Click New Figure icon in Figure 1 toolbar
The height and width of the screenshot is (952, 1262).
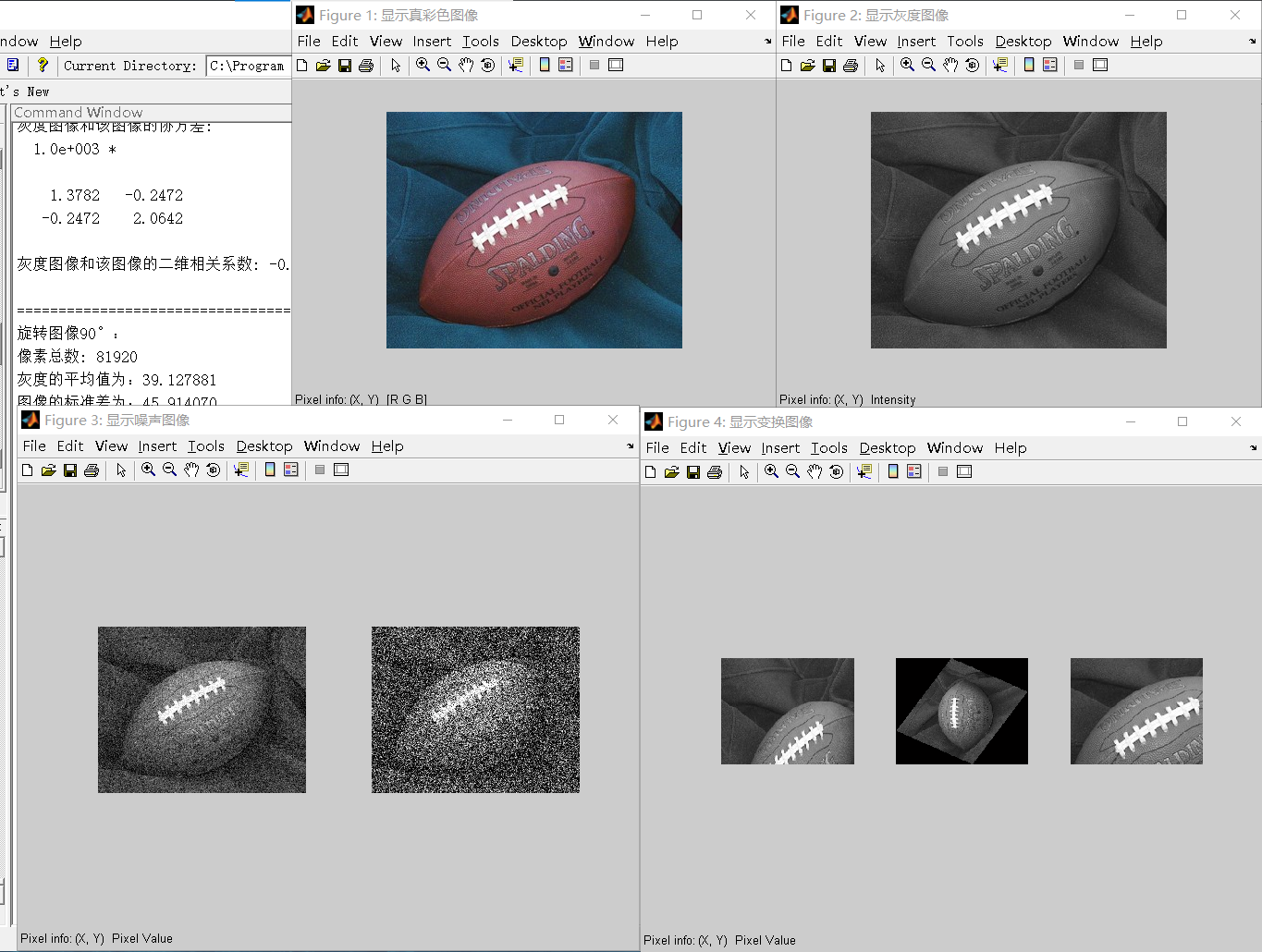pos(301,66)
